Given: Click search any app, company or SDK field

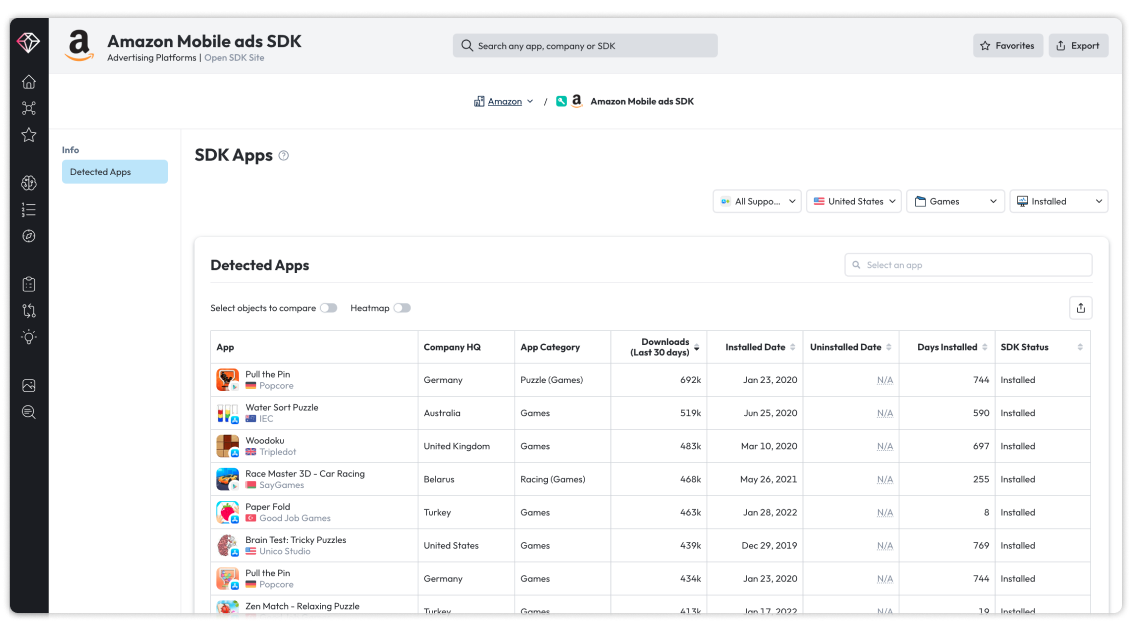Looking at the screenshot, I should [x=585, y=45].
